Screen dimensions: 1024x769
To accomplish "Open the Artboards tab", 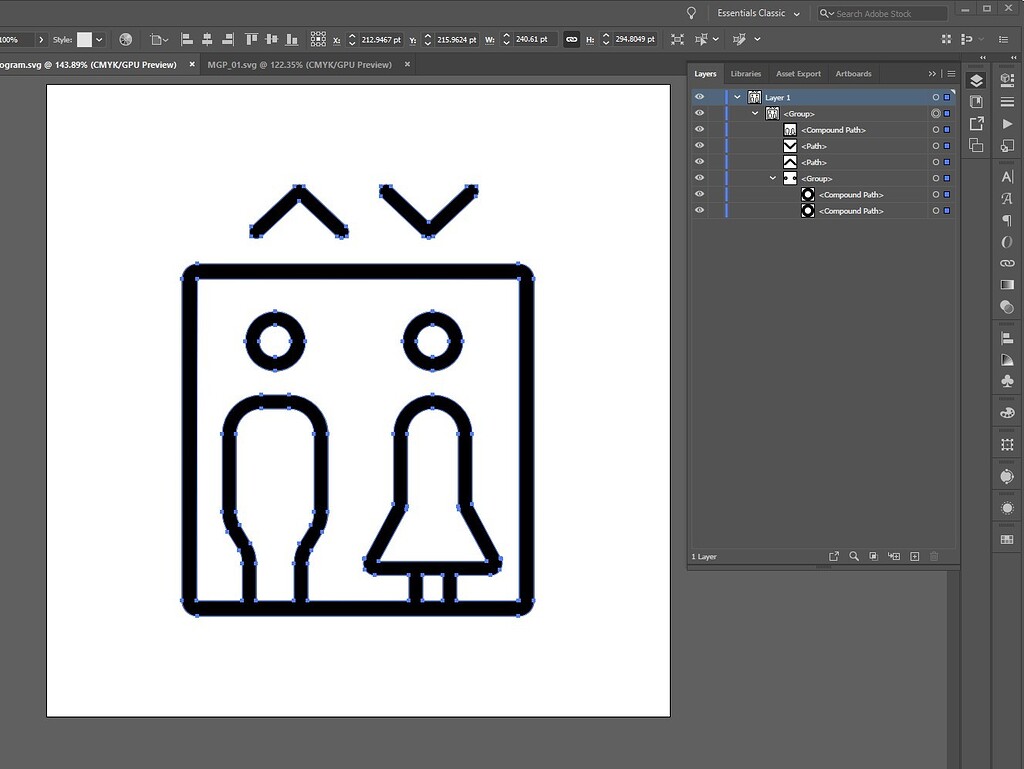I will [x=853, y=73].
